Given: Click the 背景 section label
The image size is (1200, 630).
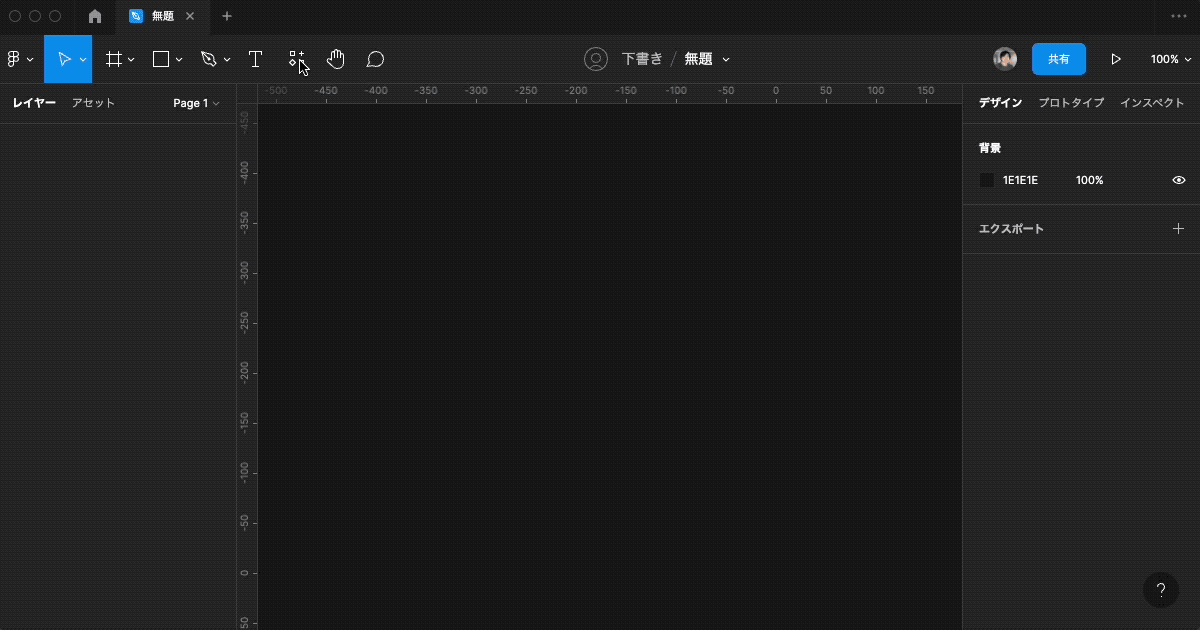Looking at the screenshot, I should click(990, 148).
